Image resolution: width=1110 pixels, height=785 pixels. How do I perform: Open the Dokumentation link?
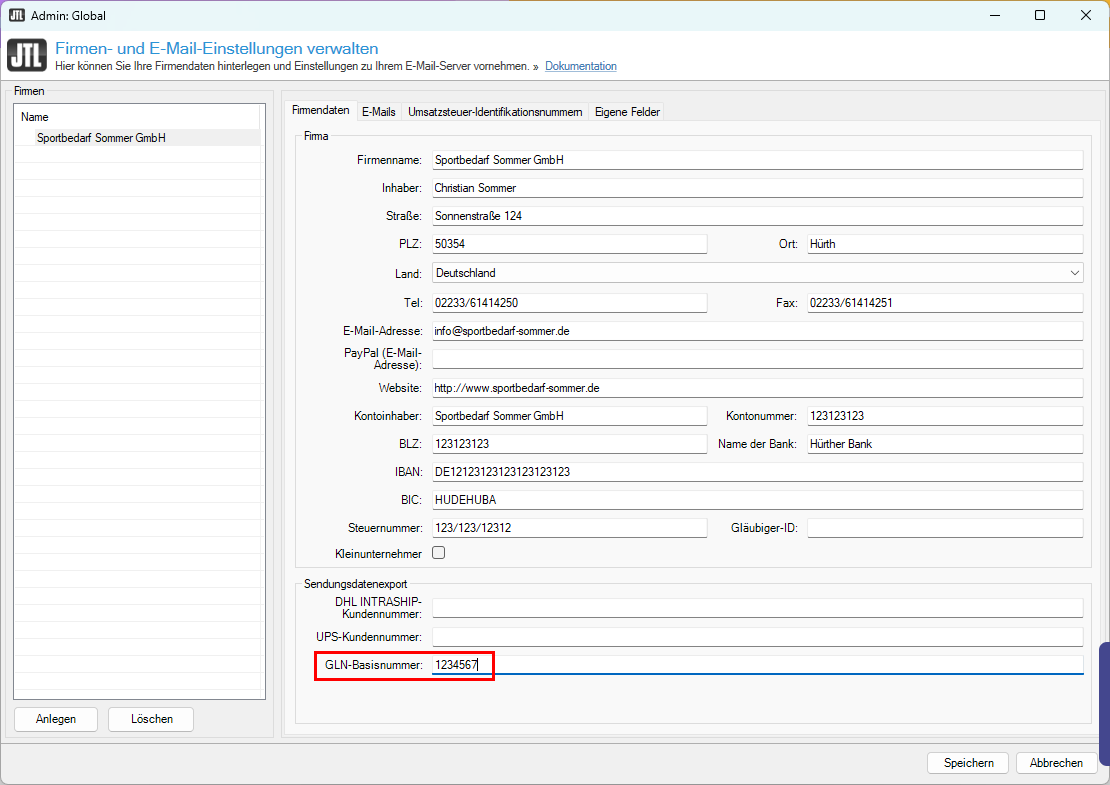pos(580,66)
